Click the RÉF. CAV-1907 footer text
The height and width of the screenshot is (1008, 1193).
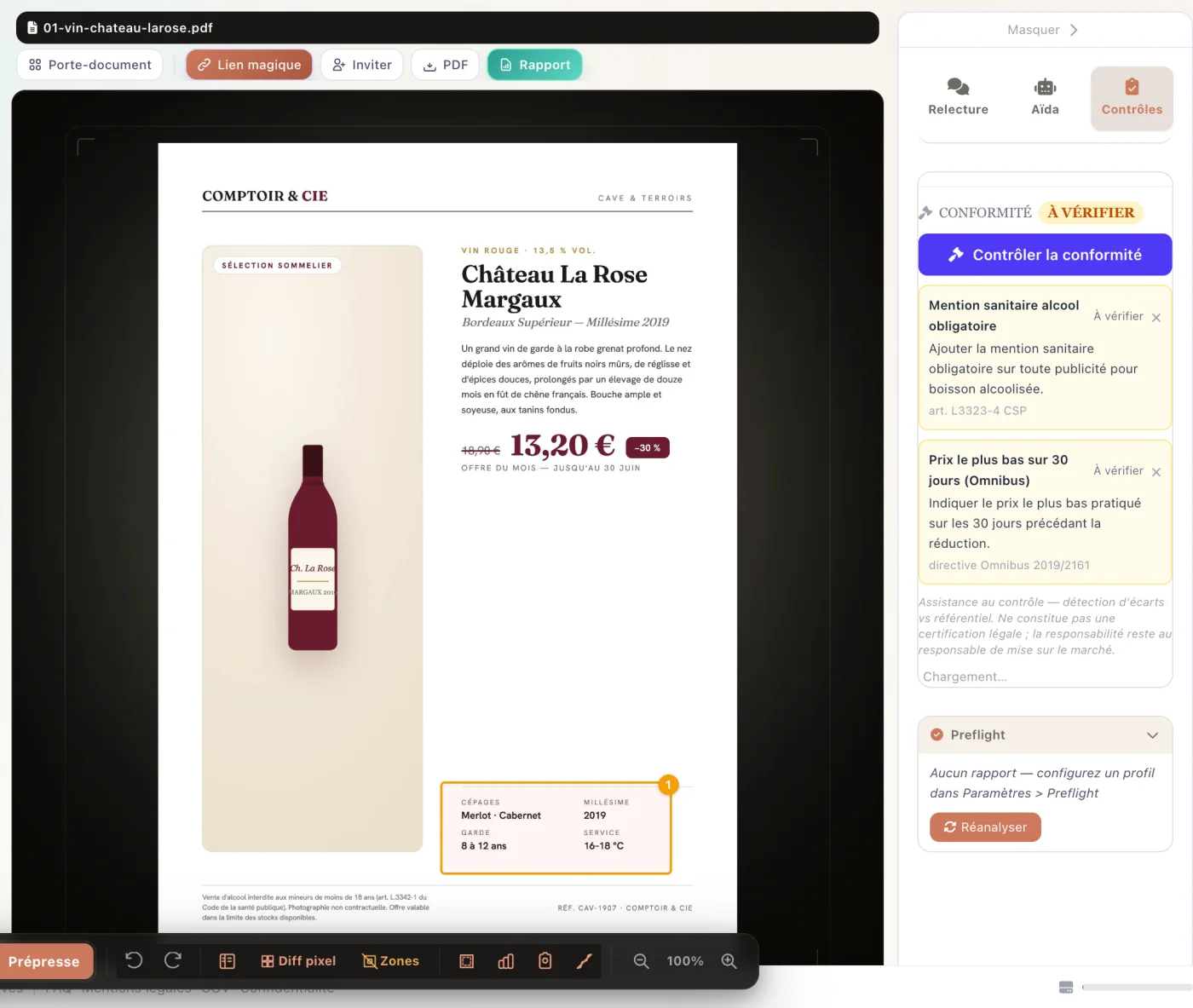[625, 908]
